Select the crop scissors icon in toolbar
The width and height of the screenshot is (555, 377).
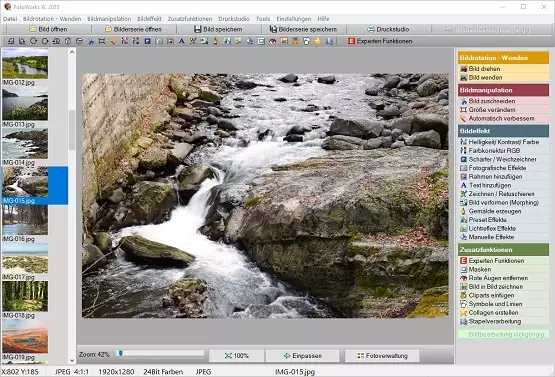[91, 41]
